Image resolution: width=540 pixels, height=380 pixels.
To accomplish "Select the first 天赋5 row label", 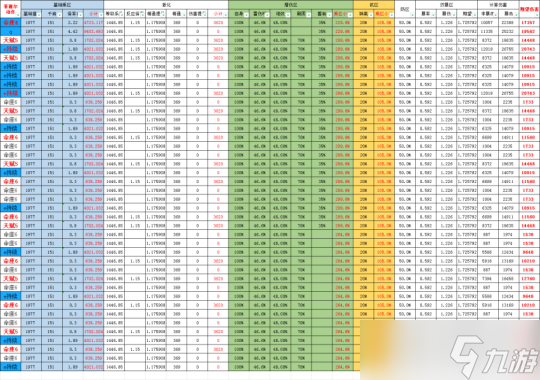I will (x=11, y=40).
